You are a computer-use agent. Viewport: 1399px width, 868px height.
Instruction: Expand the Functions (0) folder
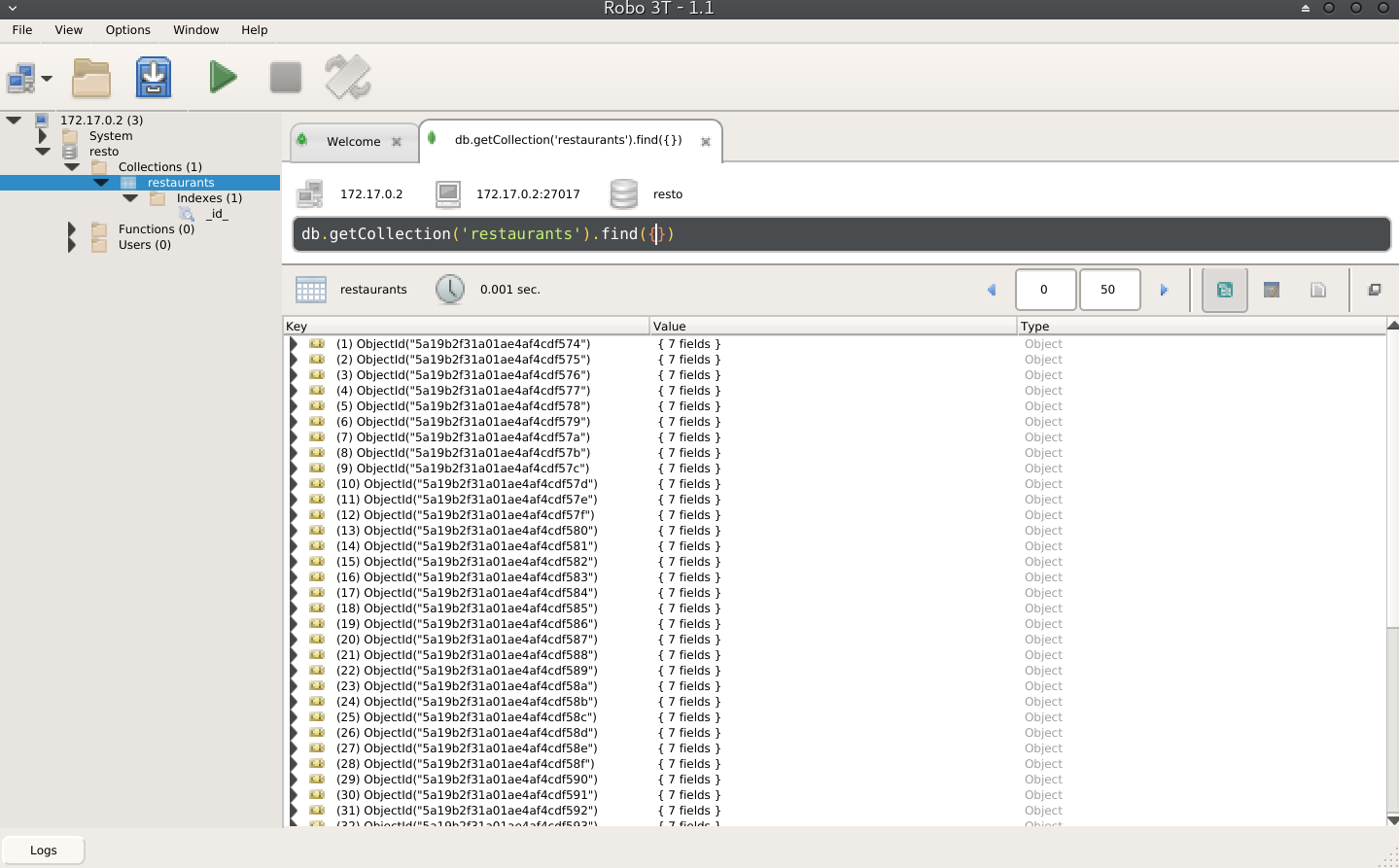point(72,229)
